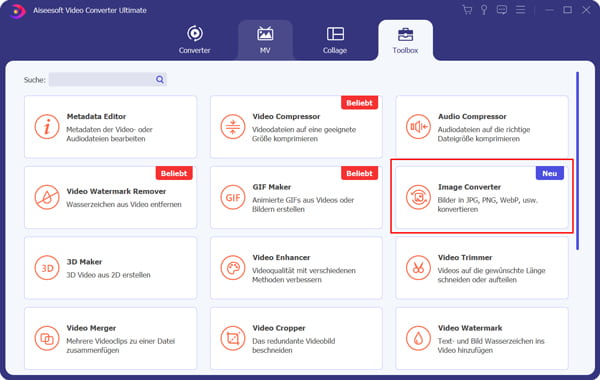Open the Video Merger icon
This screenshot has height=380, width=600.
point(47,339)
